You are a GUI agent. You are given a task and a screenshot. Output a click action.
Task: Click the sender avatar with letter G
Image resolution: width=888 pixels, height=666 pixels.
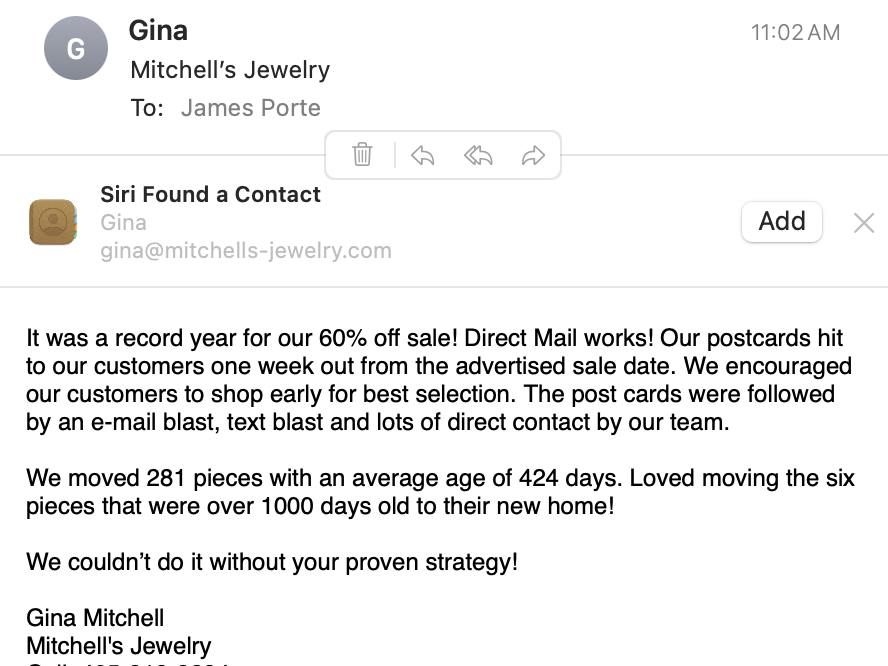point(75,48)
